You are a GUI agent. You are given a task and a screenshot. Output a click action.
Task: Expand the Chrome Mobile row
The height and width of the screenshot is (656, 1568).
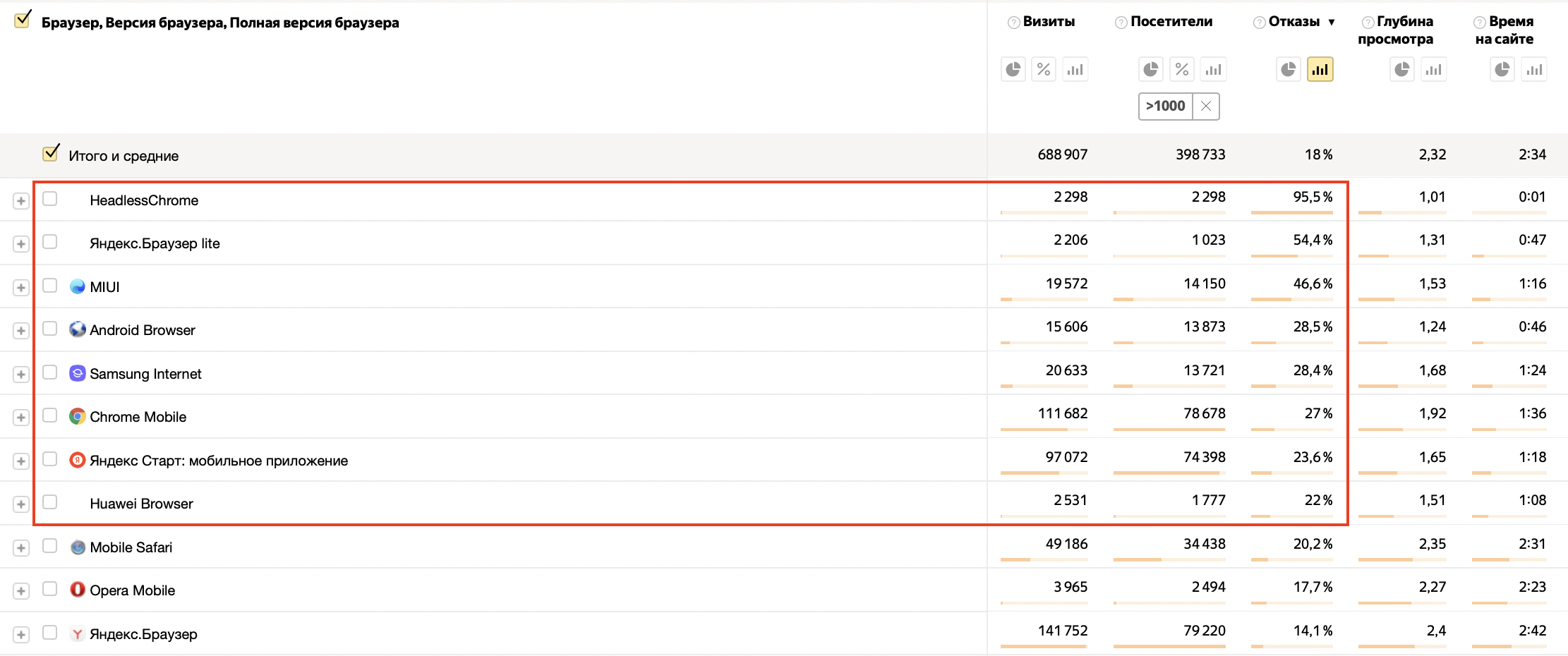pyautogui.click(x=21, y=418)
